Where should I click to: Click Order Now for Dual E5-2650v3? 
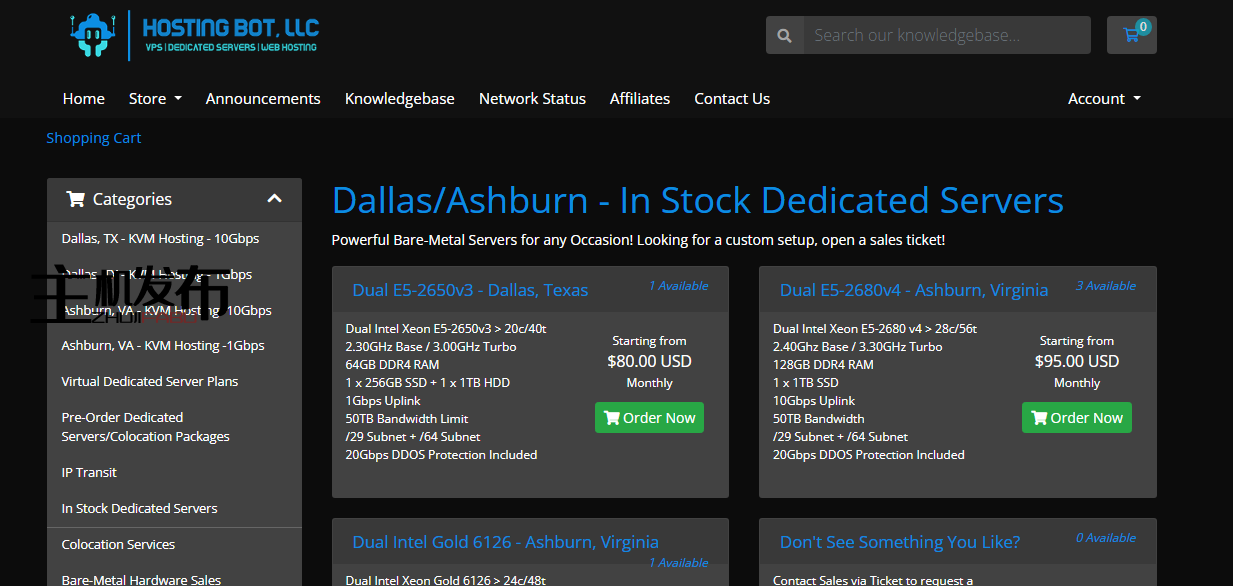649,418
